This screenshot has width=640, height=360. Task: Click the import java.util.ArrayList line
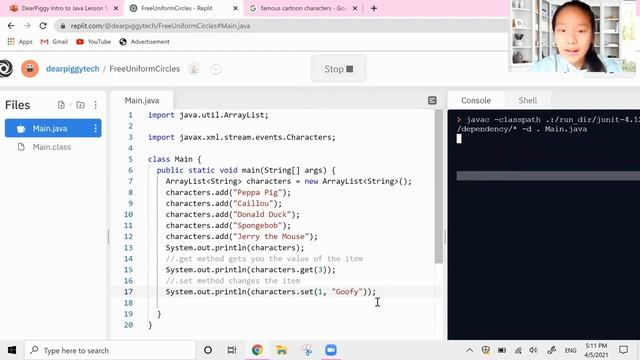tap(208, 116)
